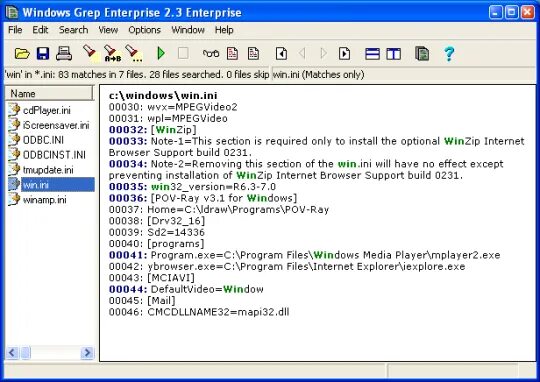Click file icon beside ODBC.INI
The height and width of the screenshot is (382, 540).
tap(14, 140)
